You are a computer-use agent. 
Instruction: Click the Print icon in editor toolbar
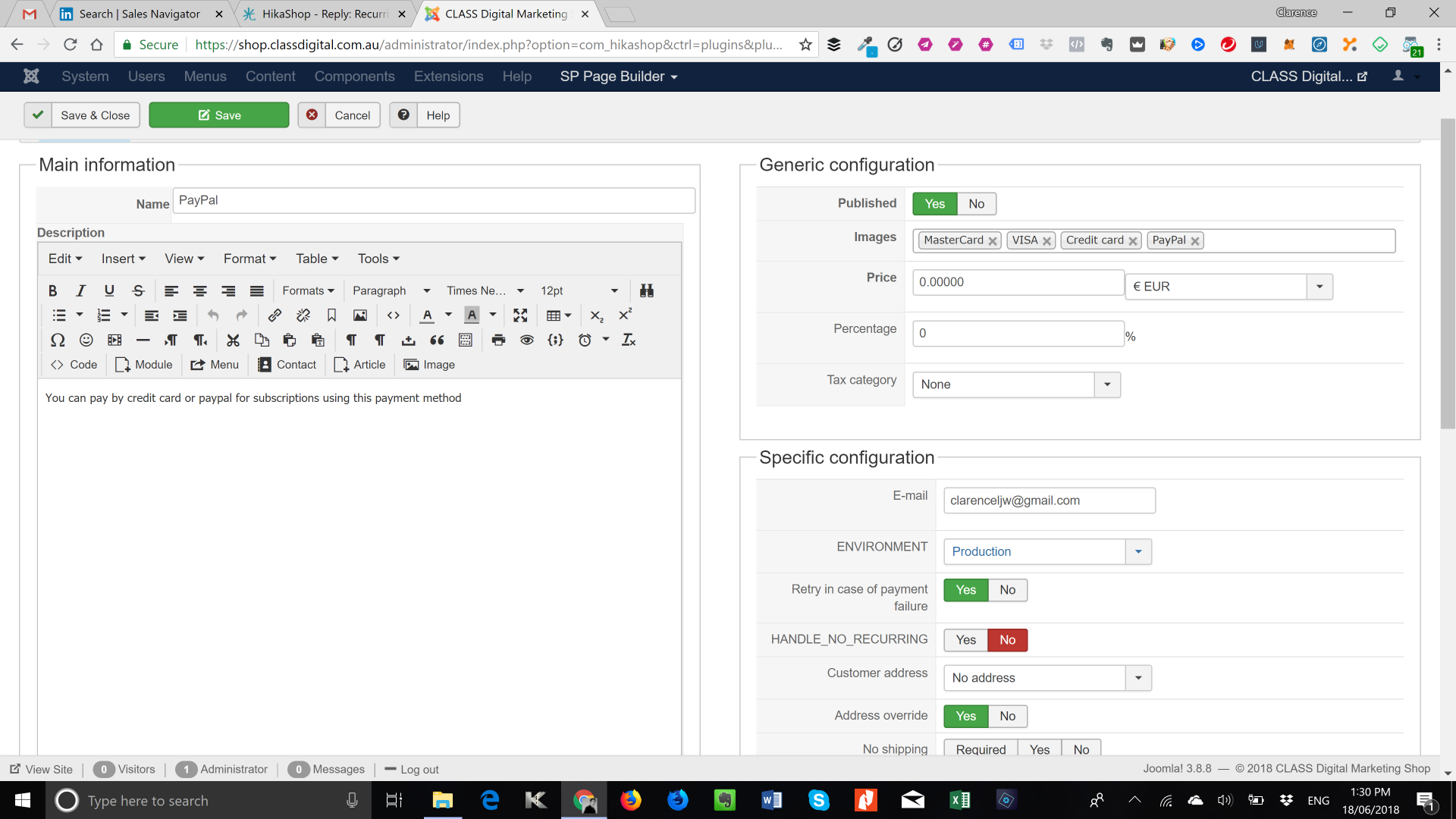click(498, 340)
